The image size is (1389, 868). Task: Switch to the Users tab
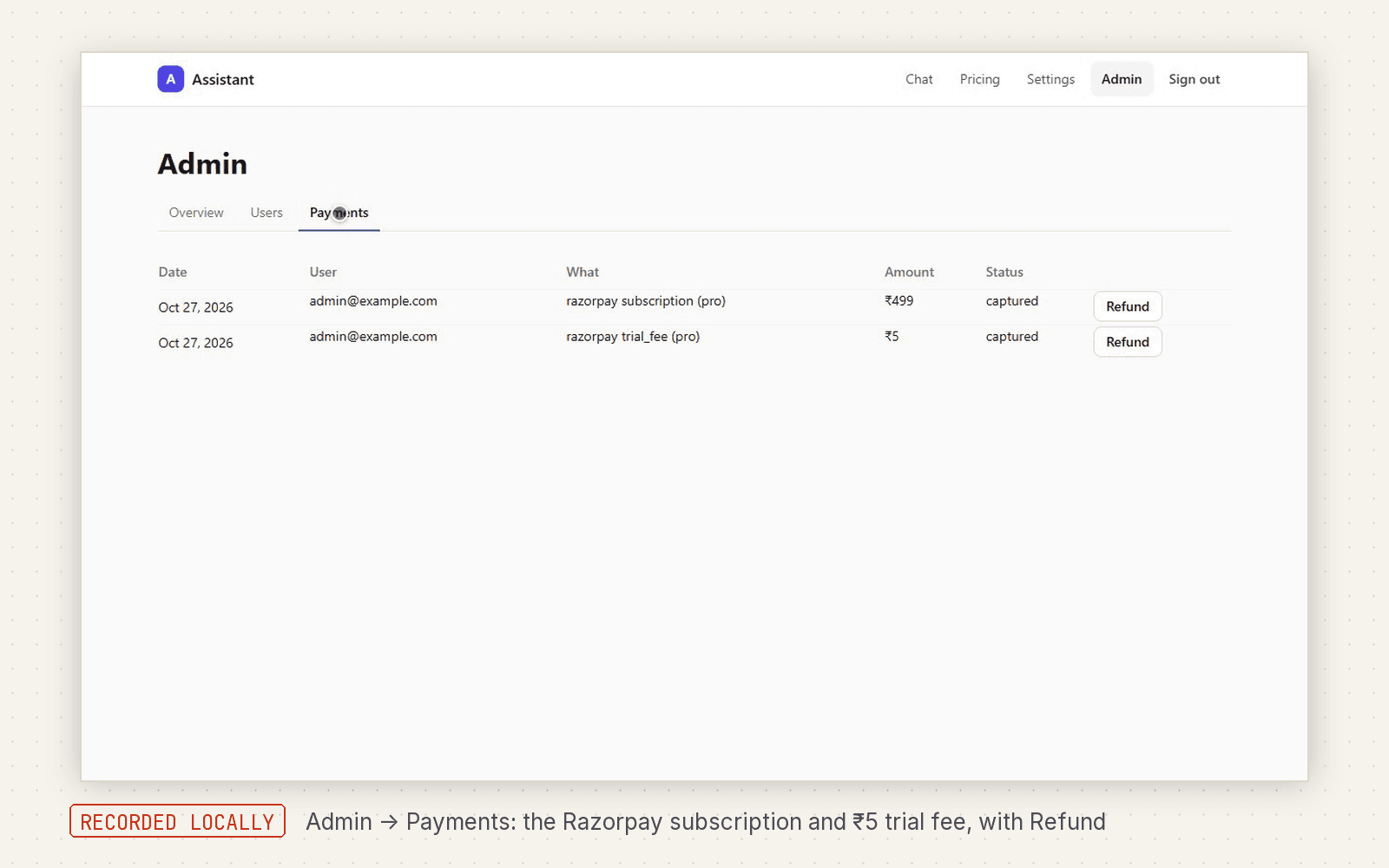pyautogui.click(x=267, y=213)
